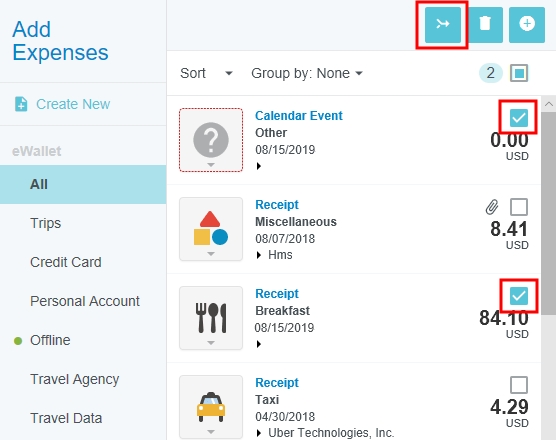Expand details arrow beside Hms

coord(259,255)
